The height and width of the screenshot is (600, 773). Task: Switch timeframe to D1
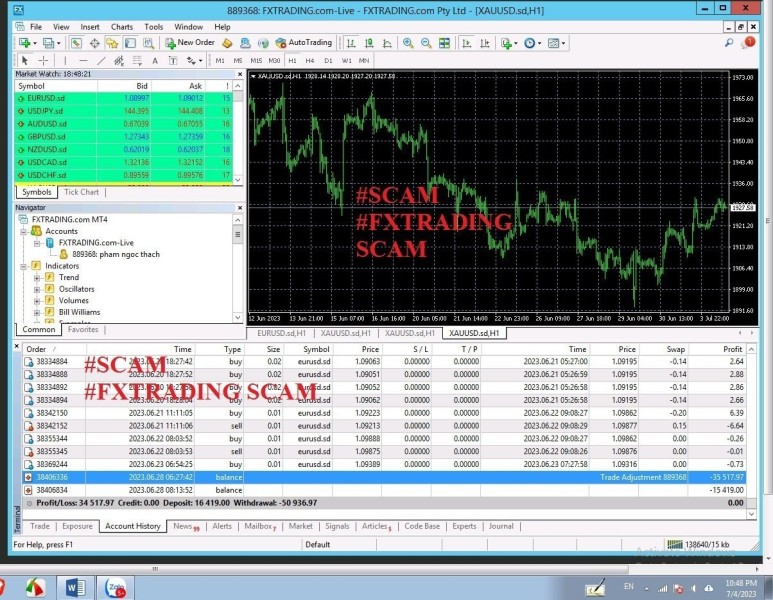pyautogui.click(x=328, y=60)
